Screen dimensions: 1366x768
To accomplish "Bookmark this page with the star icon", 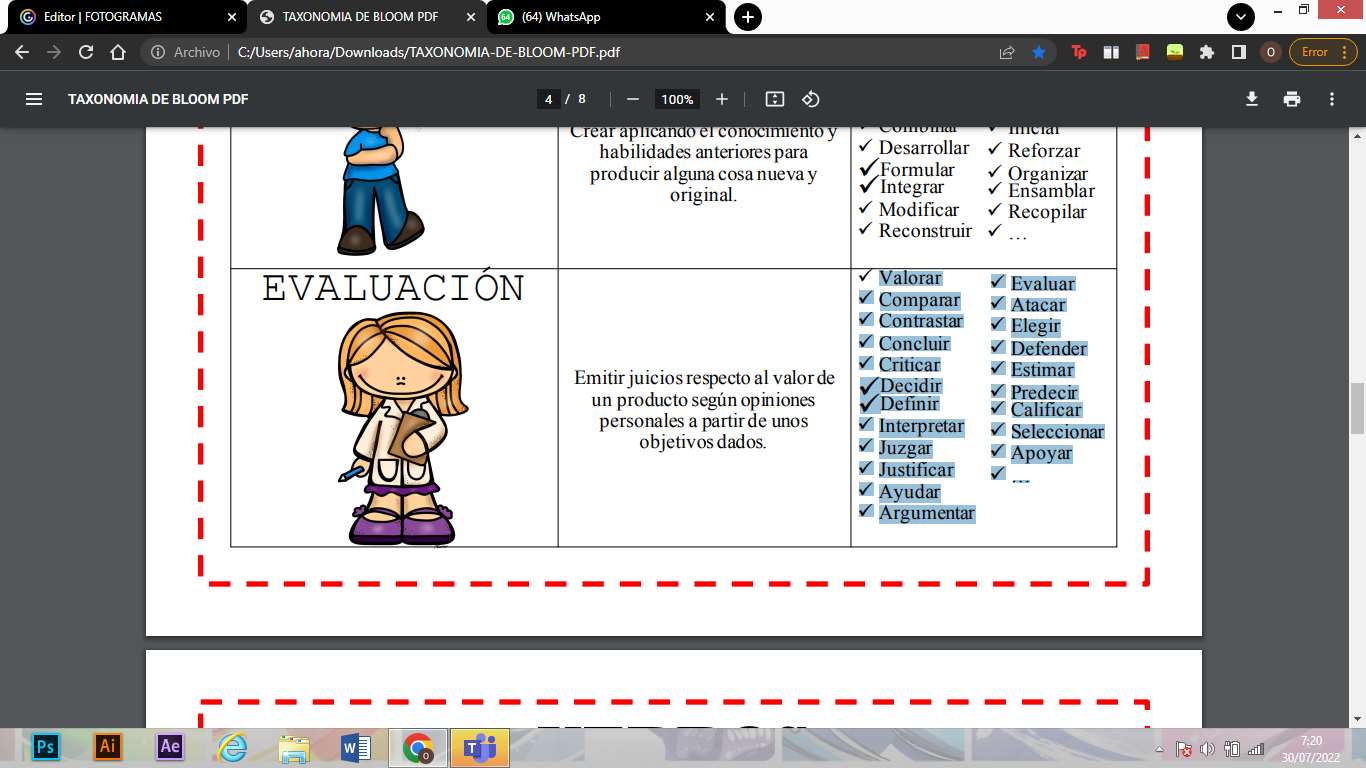I will 1039,52.
